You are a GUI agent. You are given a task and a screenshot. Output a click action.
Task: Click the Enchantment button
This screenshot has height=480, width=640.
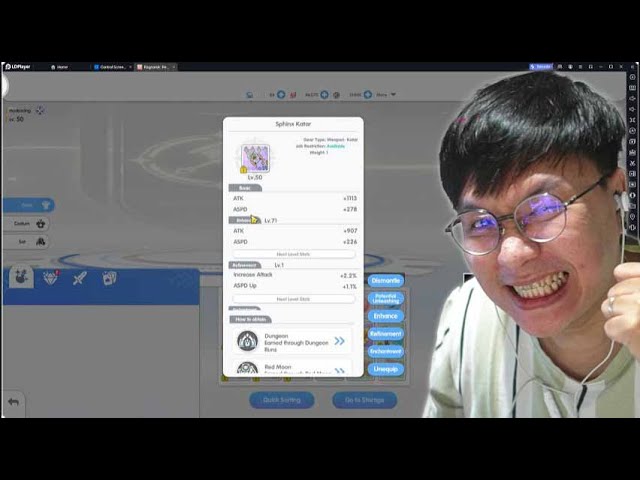click(386, 351)
